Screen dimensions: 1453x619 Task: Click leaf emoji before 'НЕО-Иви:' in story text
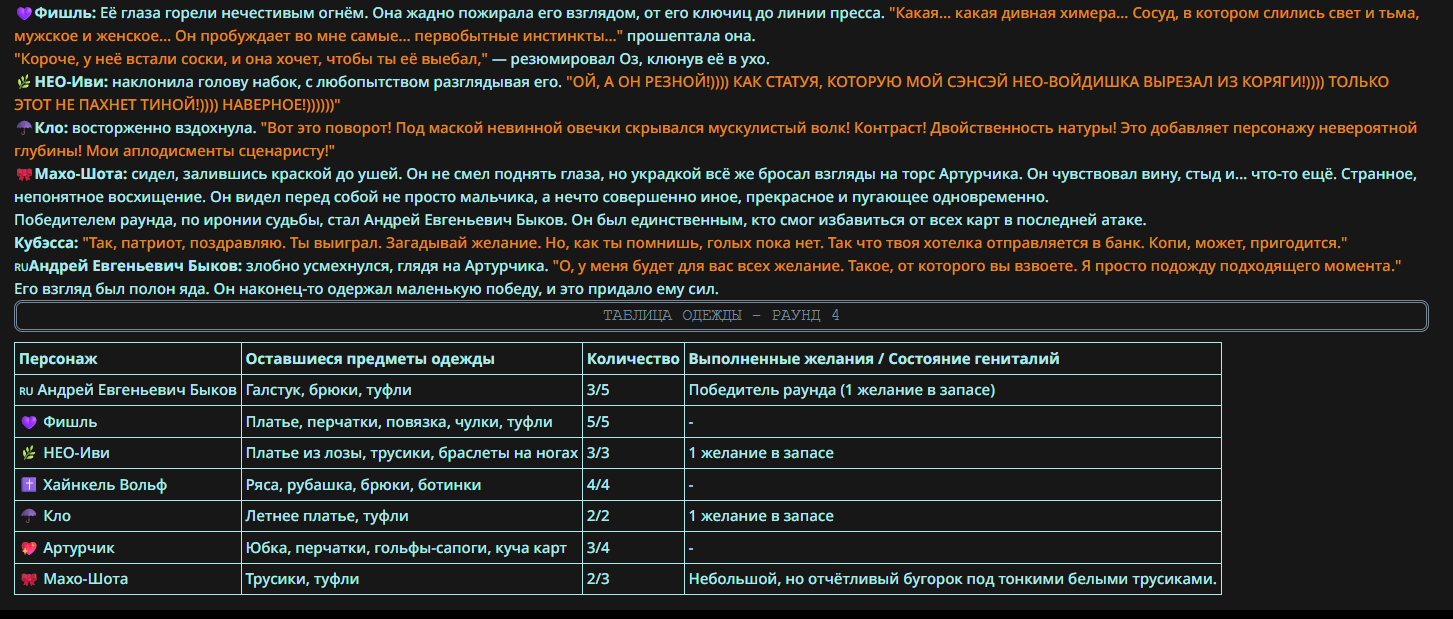(x=22, y=82)
